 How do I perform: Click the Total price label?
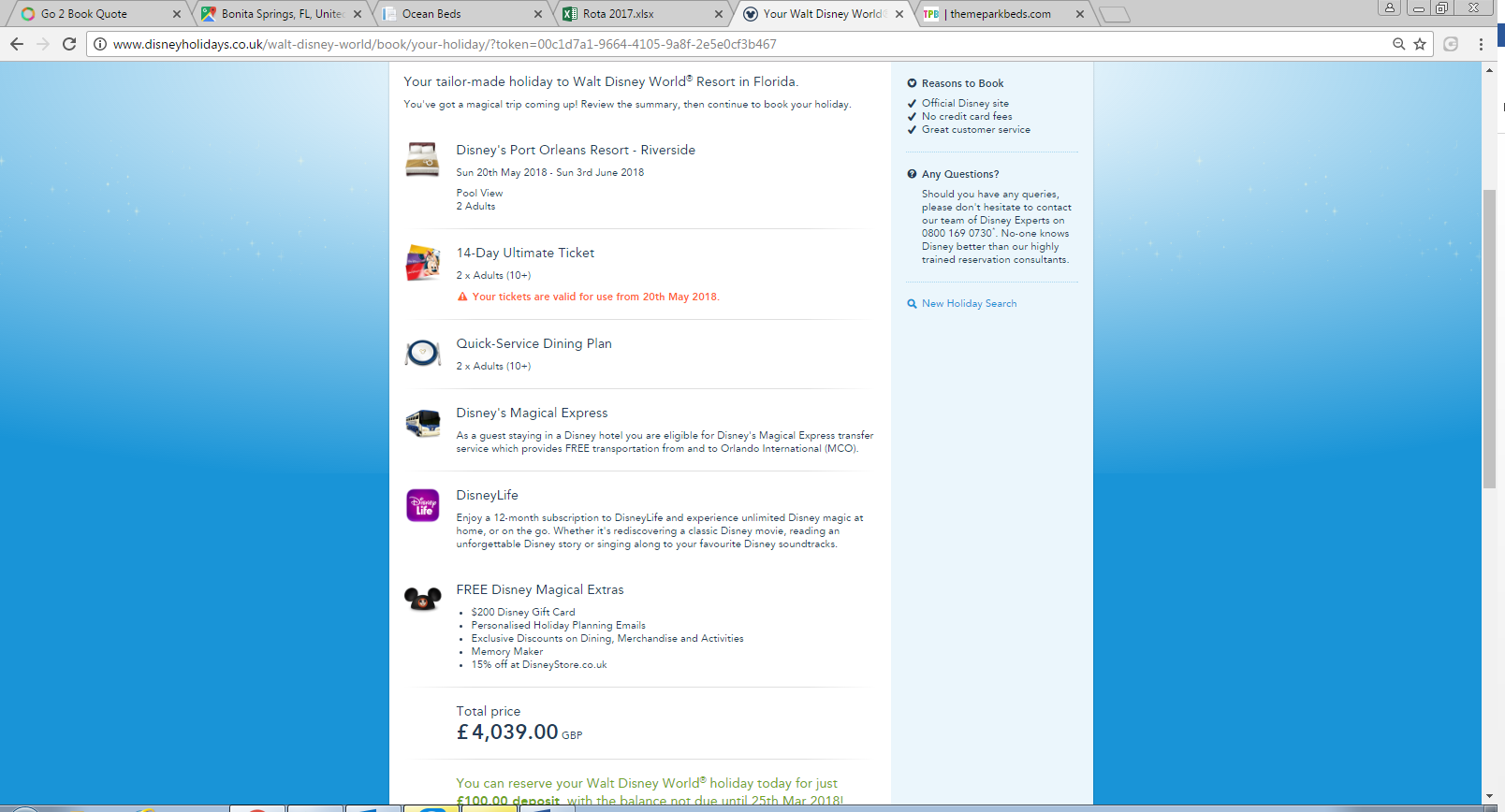tap(488, 711)
